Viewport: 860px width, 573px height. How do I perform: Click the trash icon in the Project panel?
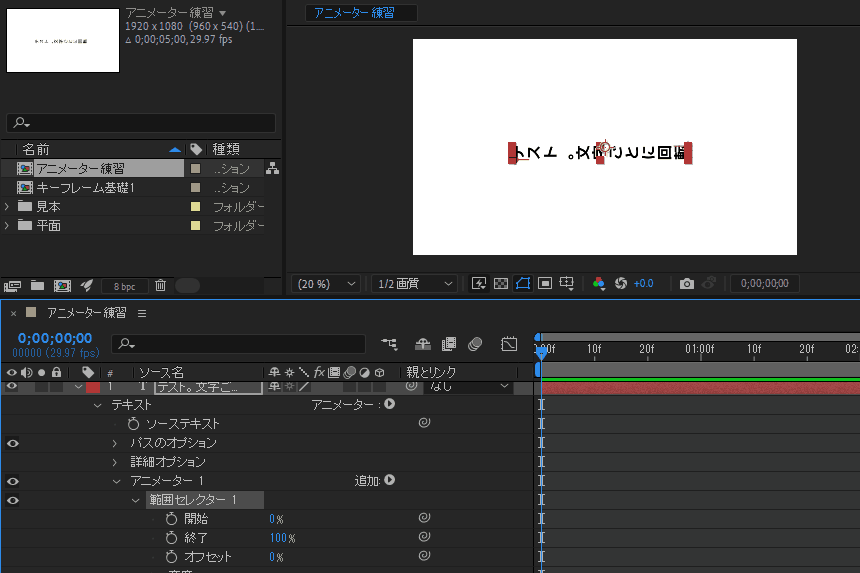coord(160,285)
